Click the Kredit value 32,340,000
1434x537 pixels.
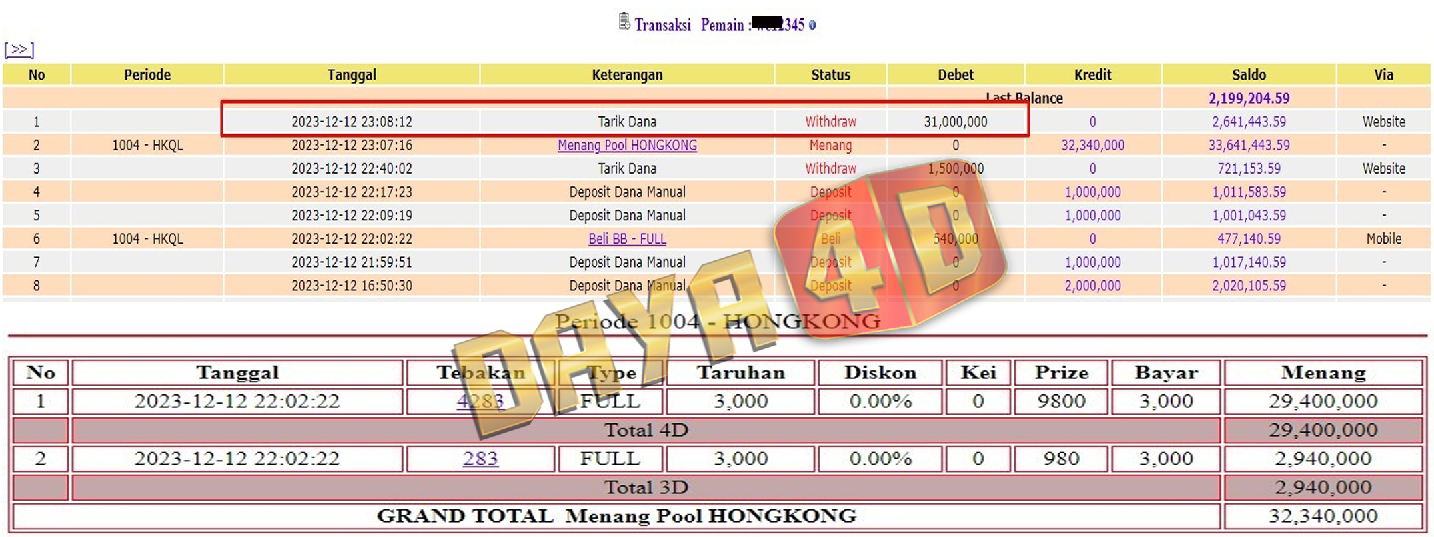[1092, 145]
